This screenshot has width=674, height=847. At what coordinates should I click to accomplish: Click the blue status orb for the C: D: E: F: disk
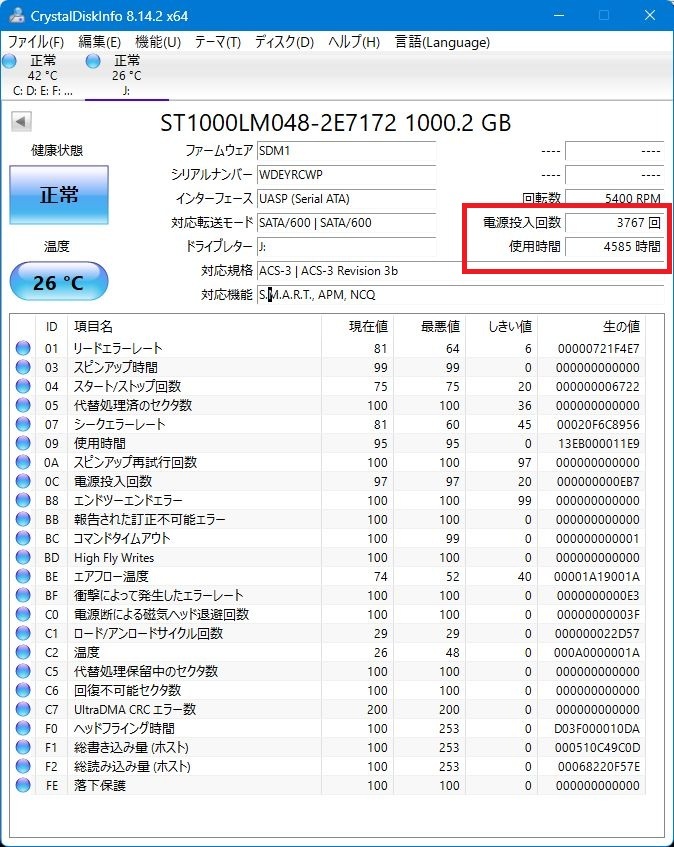[10, 62]
